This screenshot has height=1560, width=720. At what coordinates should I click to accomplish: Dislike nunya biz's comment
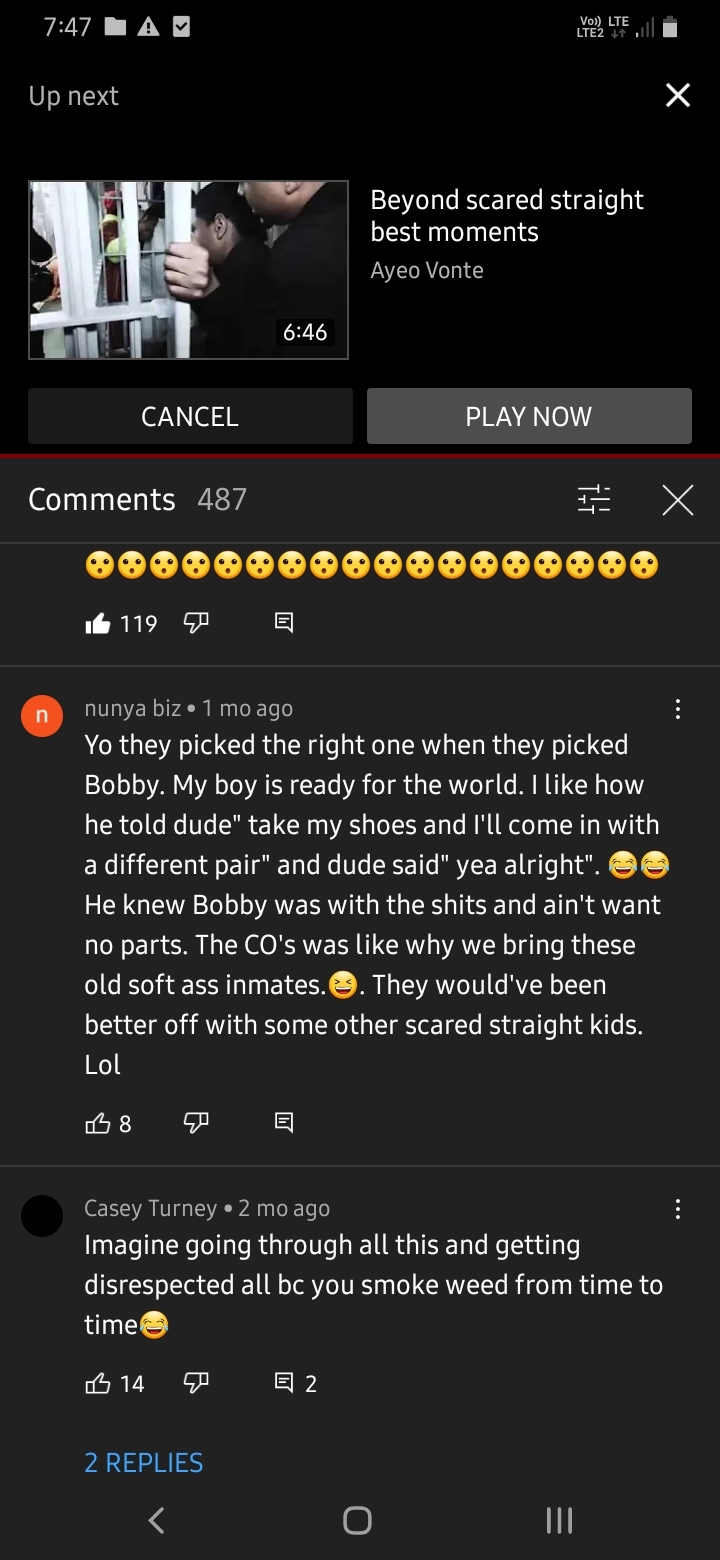196,1123
